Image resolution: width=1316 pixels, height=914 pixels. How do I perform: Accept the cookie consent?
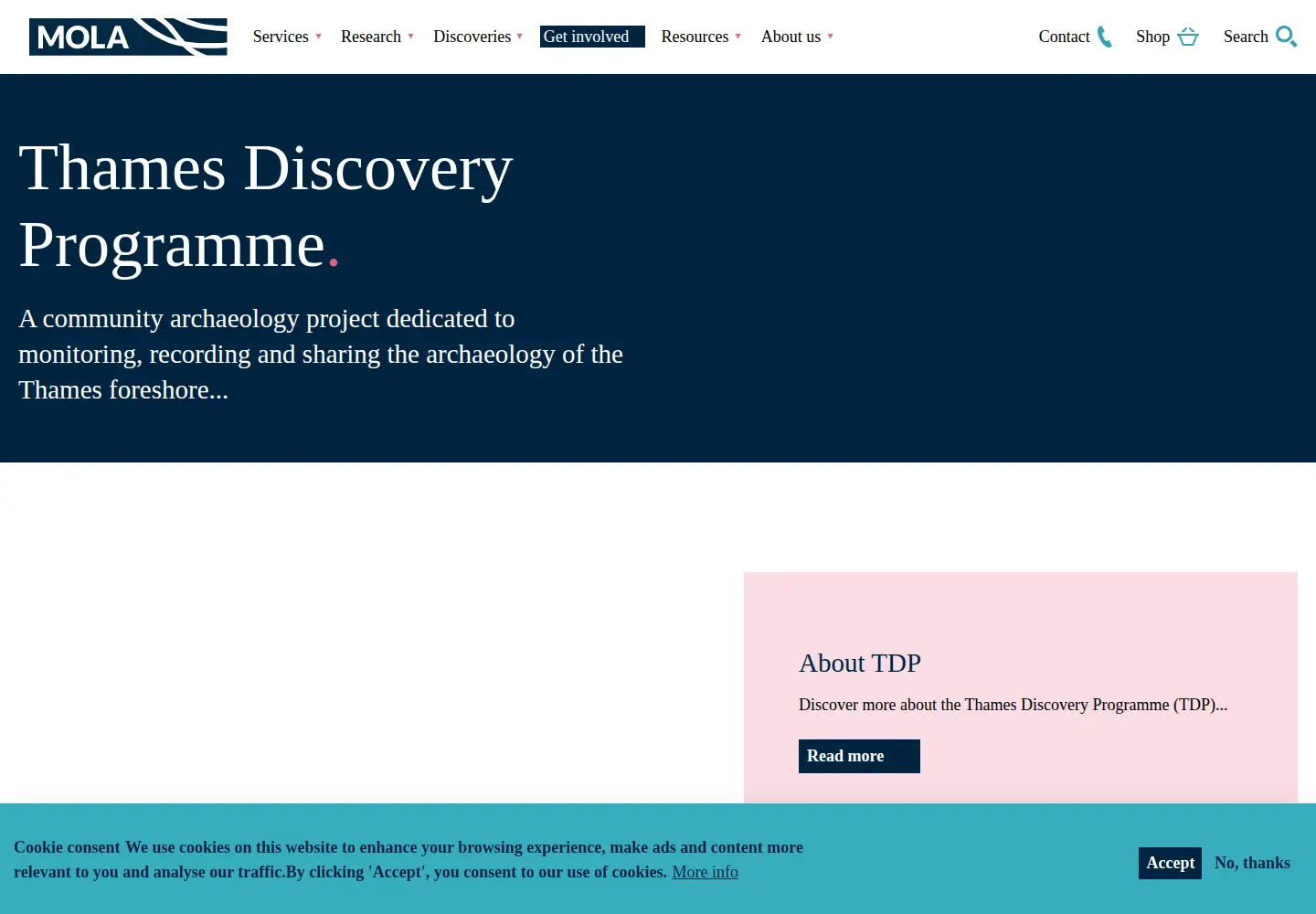pyautogui.click(x=1170, y=863)
